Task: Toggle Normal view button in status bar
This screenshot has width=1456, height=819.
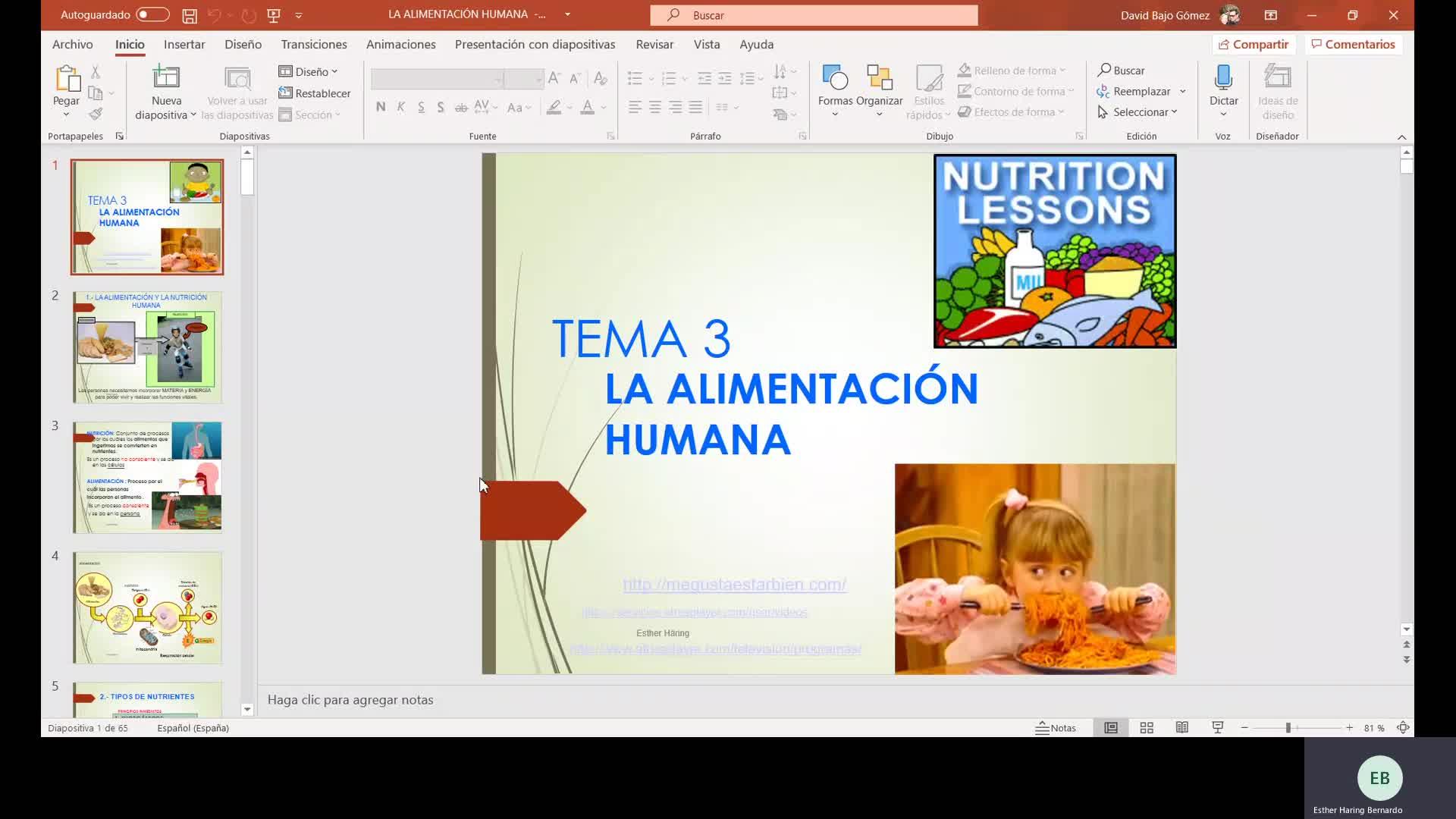Action: 1111,728
